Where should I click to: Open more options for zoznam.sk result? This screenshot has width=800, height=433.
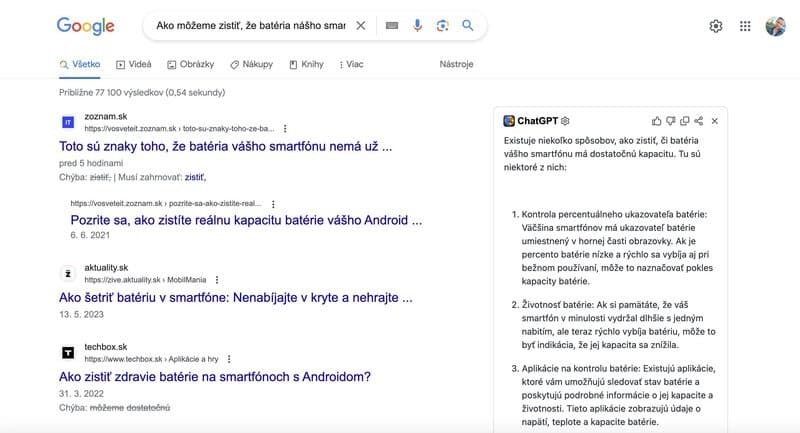click(x=285, y=129)
